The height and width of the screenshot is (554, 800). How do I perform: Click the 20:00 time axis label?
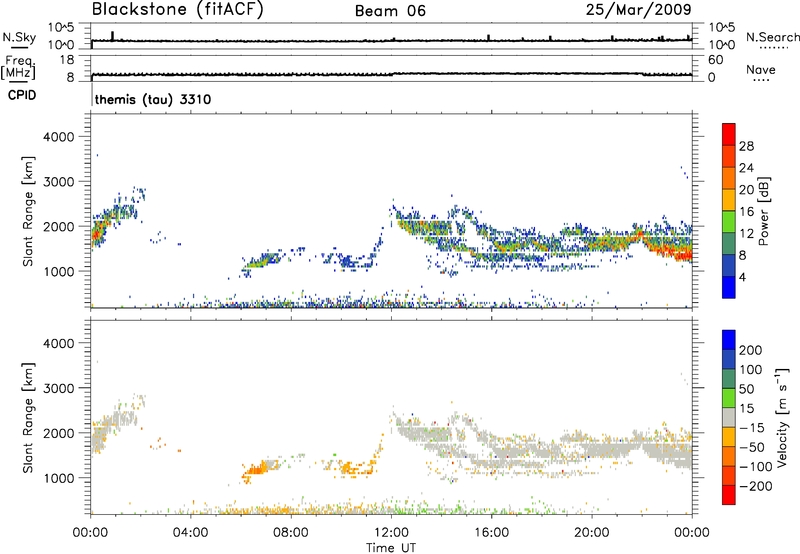coord(591,533)
